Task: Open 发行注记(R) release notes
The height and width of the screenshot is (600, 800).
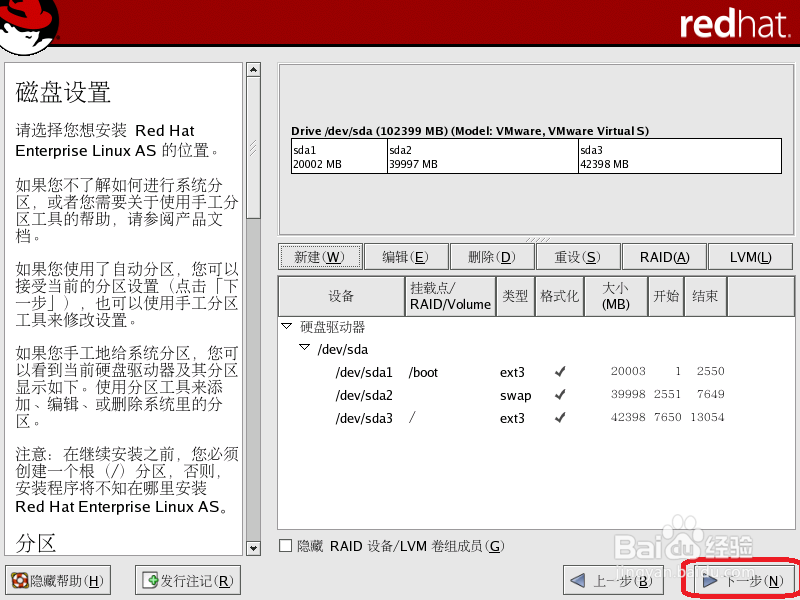Action: tap(188, 581)
